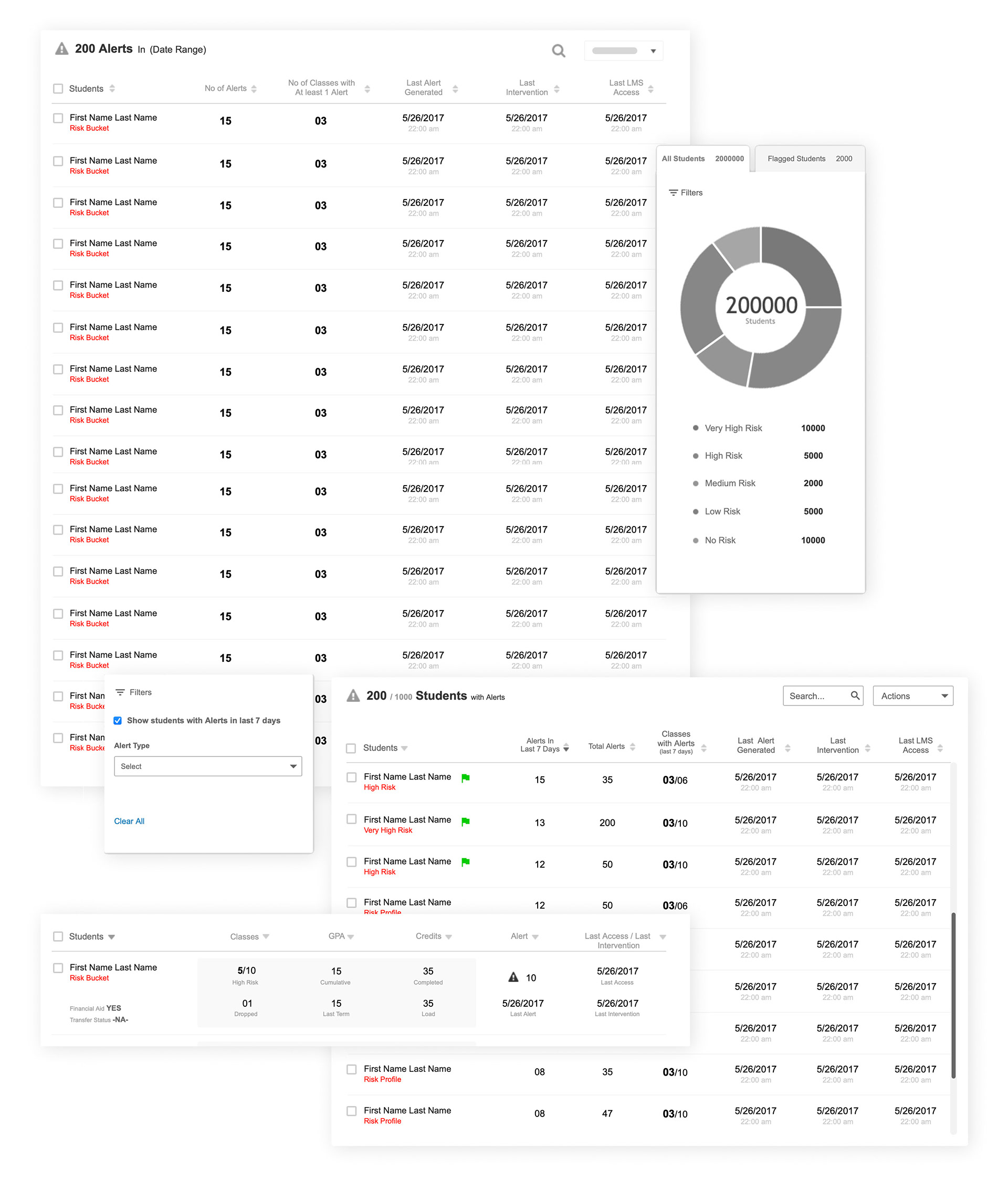Switch to the All Students tab
The width and height of the screenshot is (1008, 1190).
[x=703, y=159]
